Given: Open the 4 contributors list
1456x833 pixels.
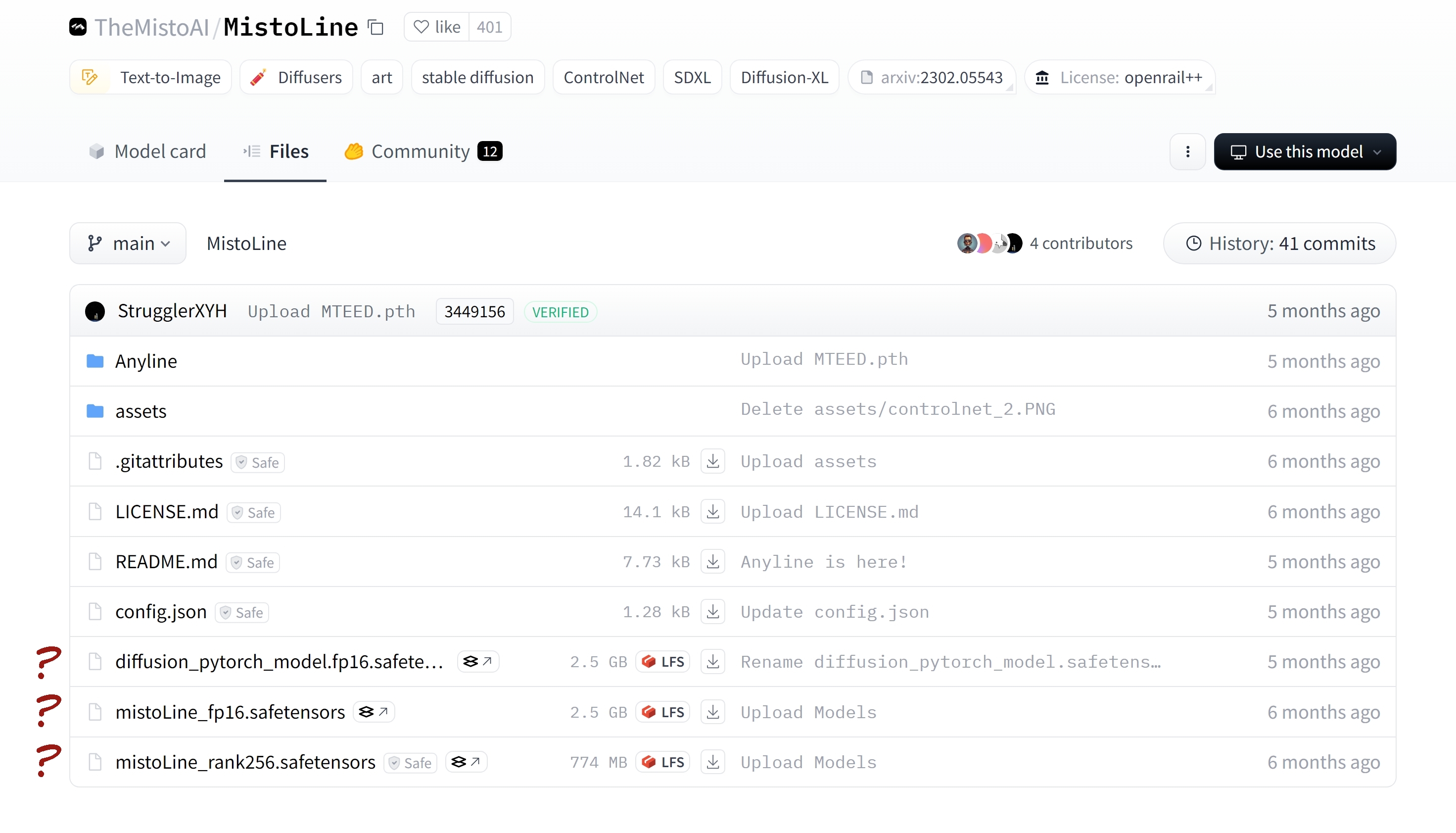Looking at the screenshot, I should (x=1081, y=243).
